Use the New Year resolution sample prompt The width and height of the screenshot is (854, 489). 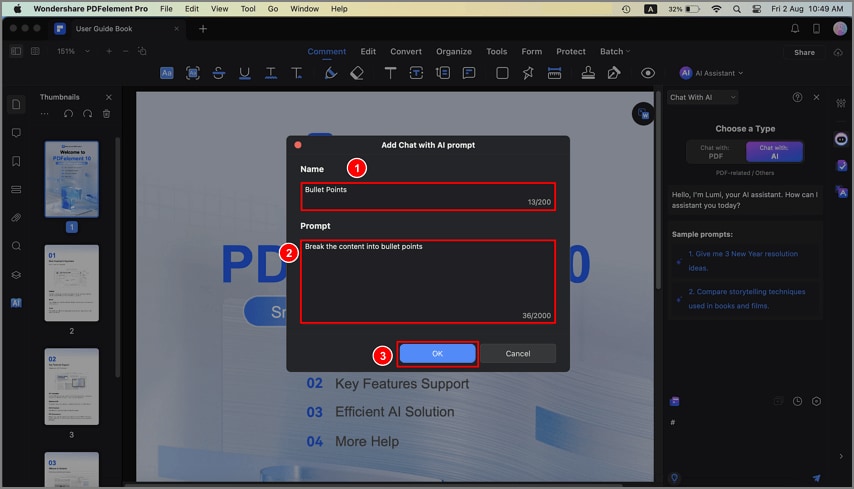point(743,261)
